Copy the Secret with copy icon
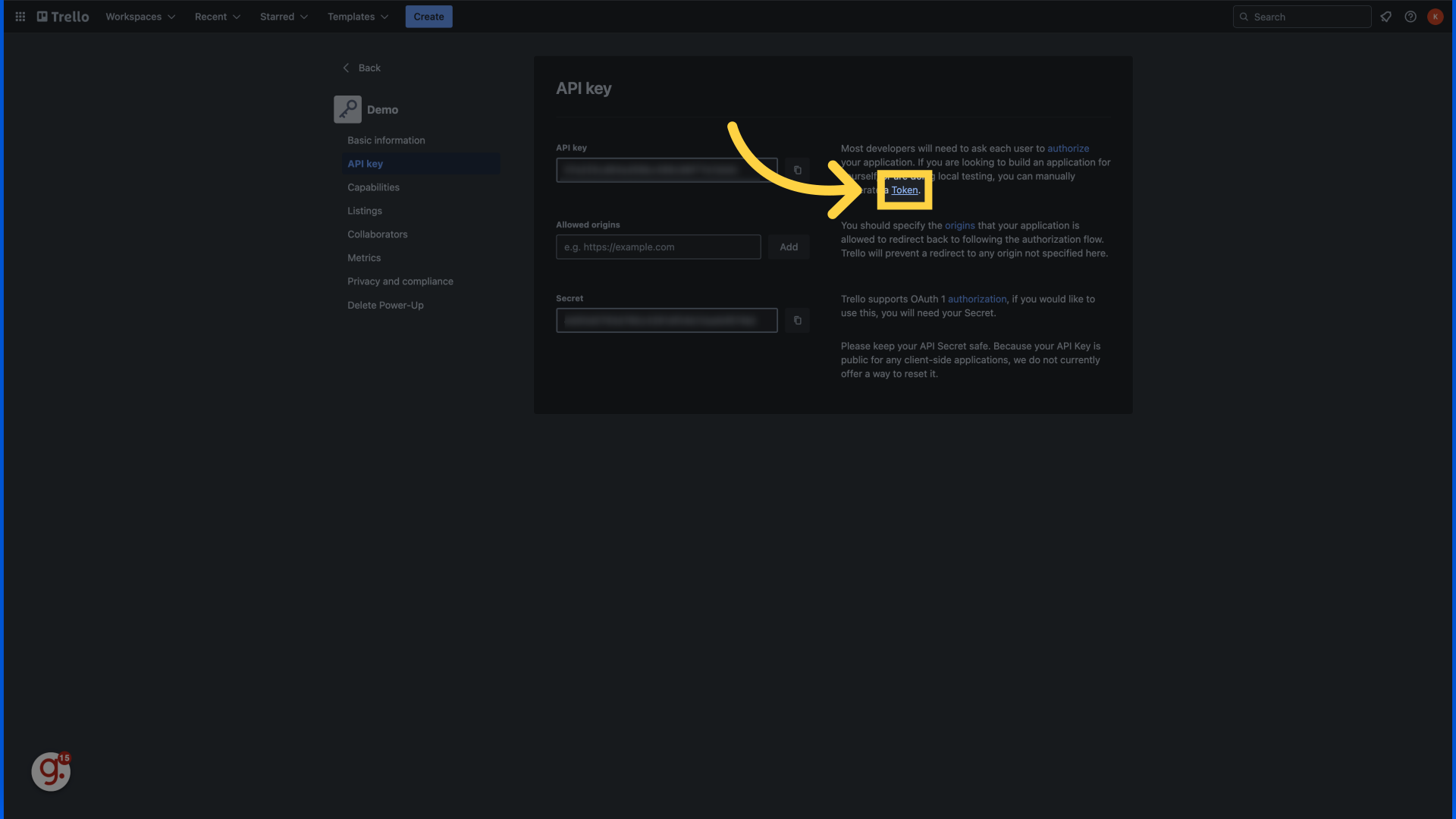The image size is (1456, 819). [797, 320]
